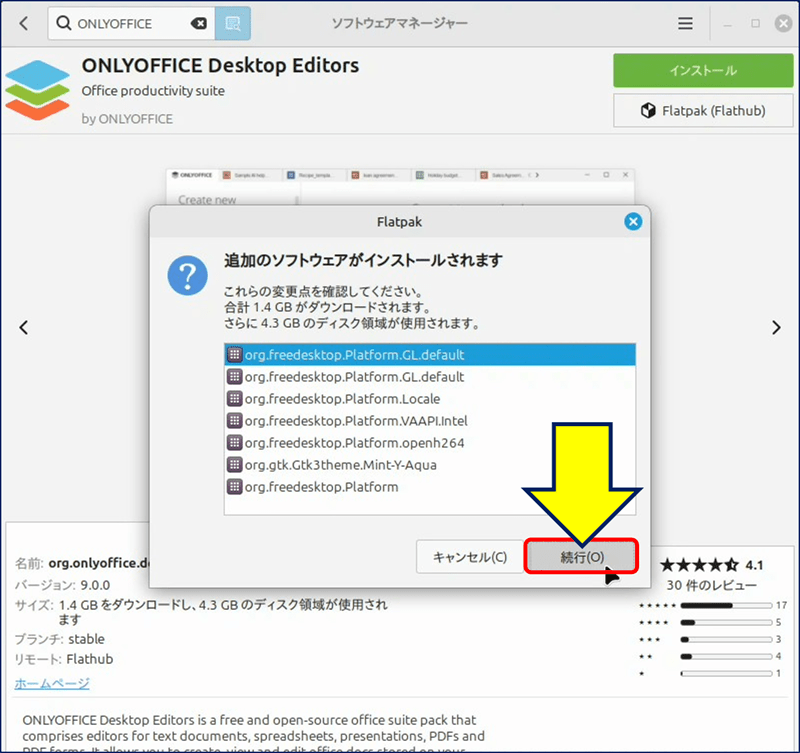800x753 pixels.
Task: Go back with the back arrow
Action: [23, 23]
